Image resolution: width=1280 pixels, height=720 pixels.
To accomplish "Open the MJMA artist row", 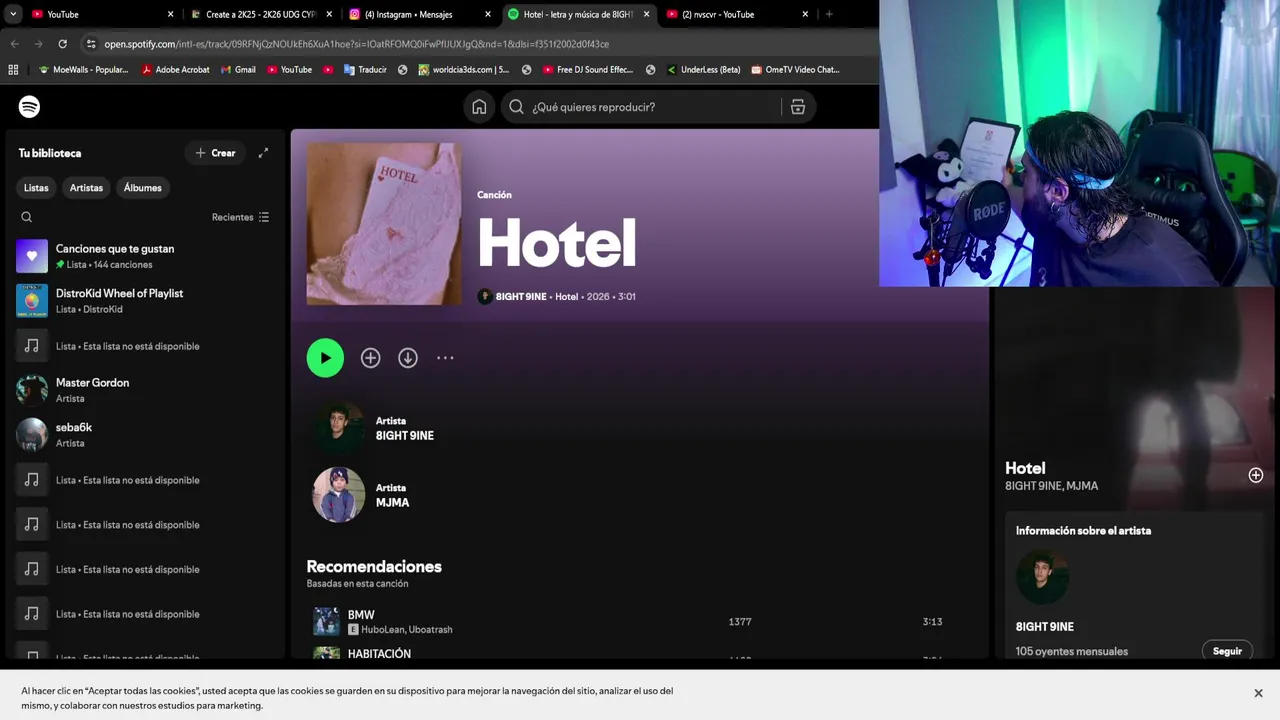I will (x=640, y=495).
